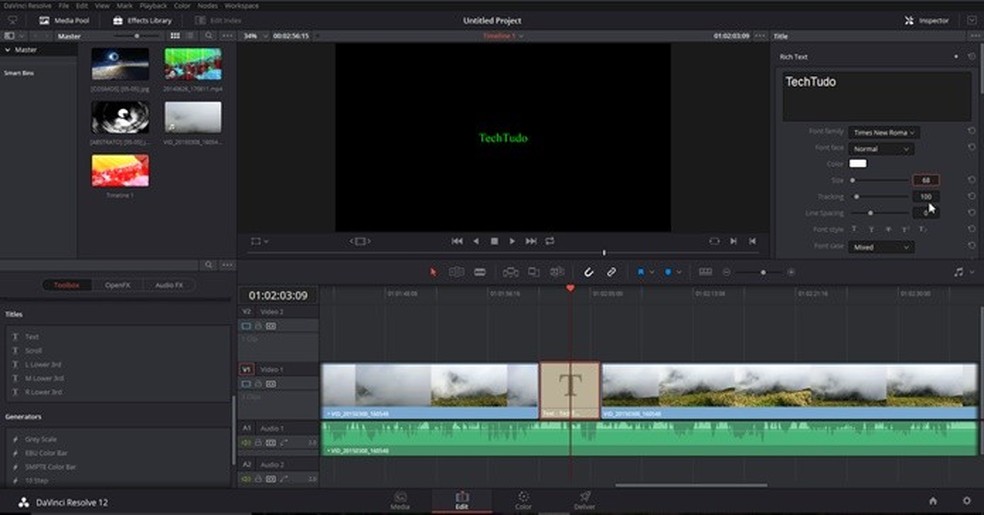Viewport: 984px width, 515px height.
Task: Click the audio music note icon
Action: [x=958, y=272]
